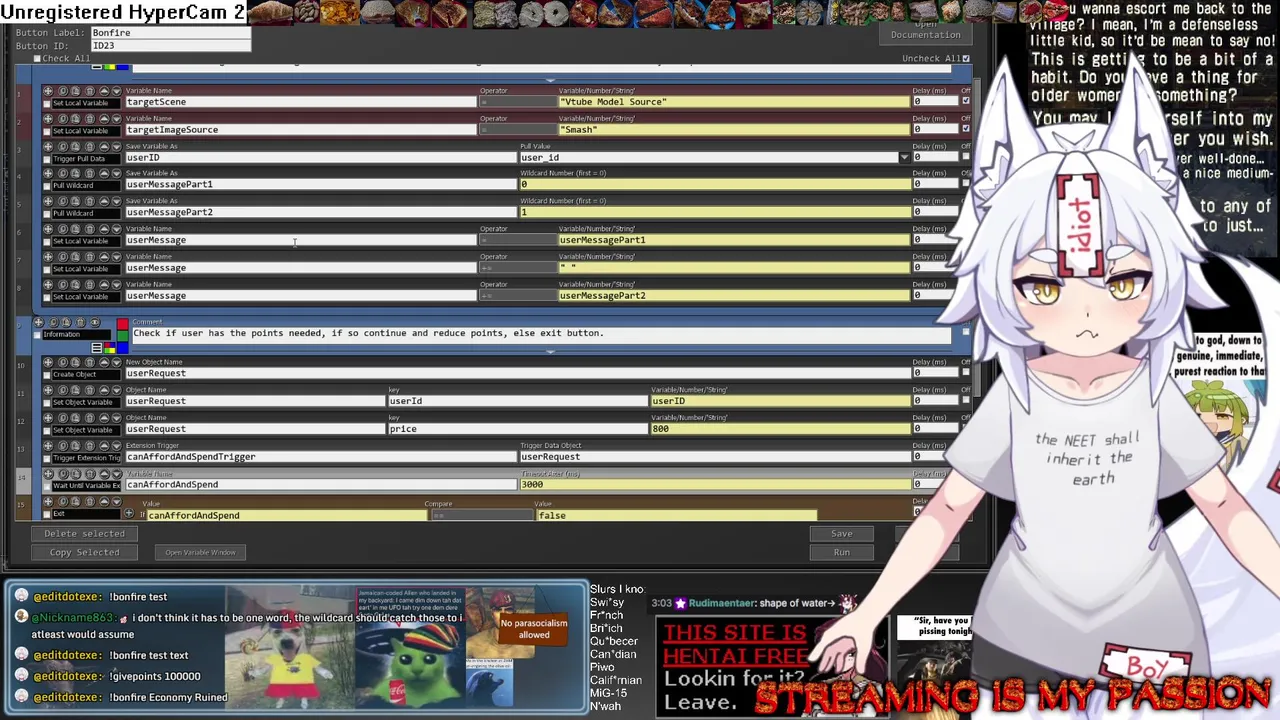Open the Documentation page
This screenshot has width=1280, height=720.
(x=925, y=35)
